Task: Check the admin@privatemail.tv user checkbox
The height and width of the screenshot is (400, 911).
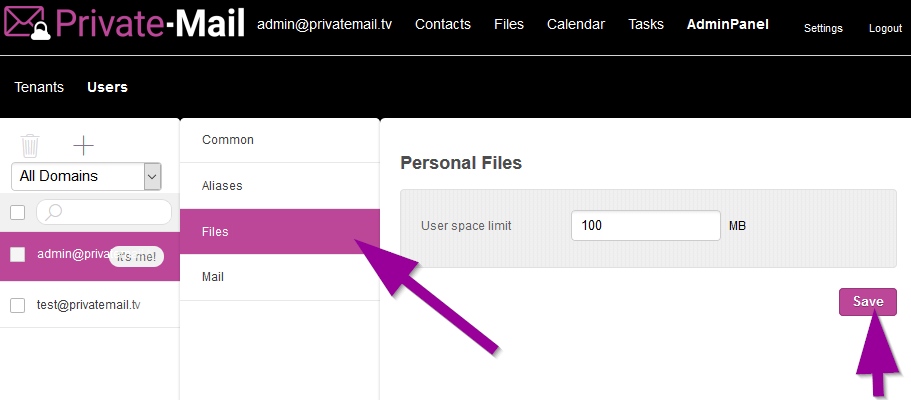Action: pos(17,255)
